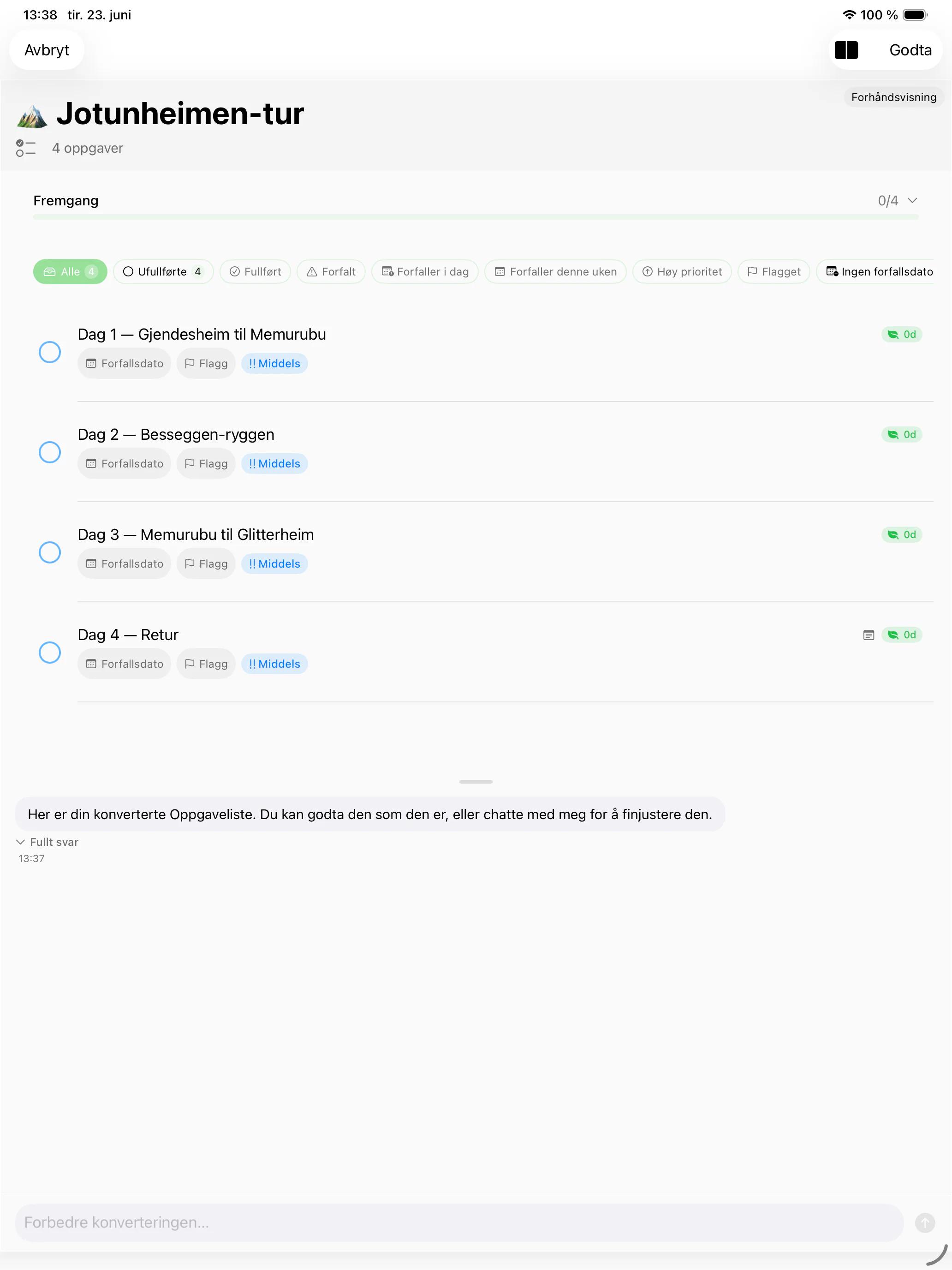Expand the Fremgang 0/4 chevron
Viewport: 952px width, 1270px height.
pos(912,200)
